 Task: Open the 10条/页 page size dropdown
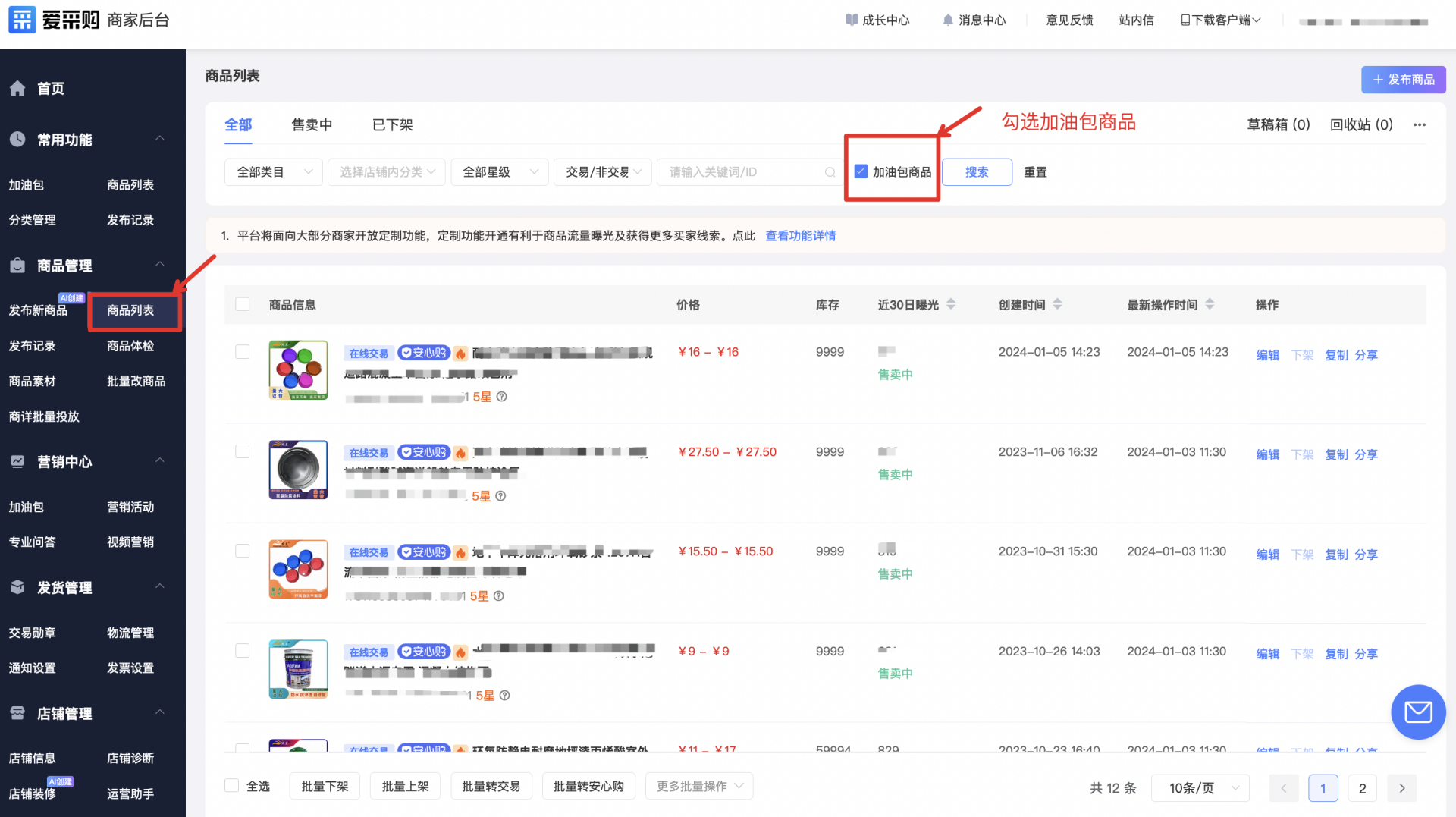(x=1200, y=788)
